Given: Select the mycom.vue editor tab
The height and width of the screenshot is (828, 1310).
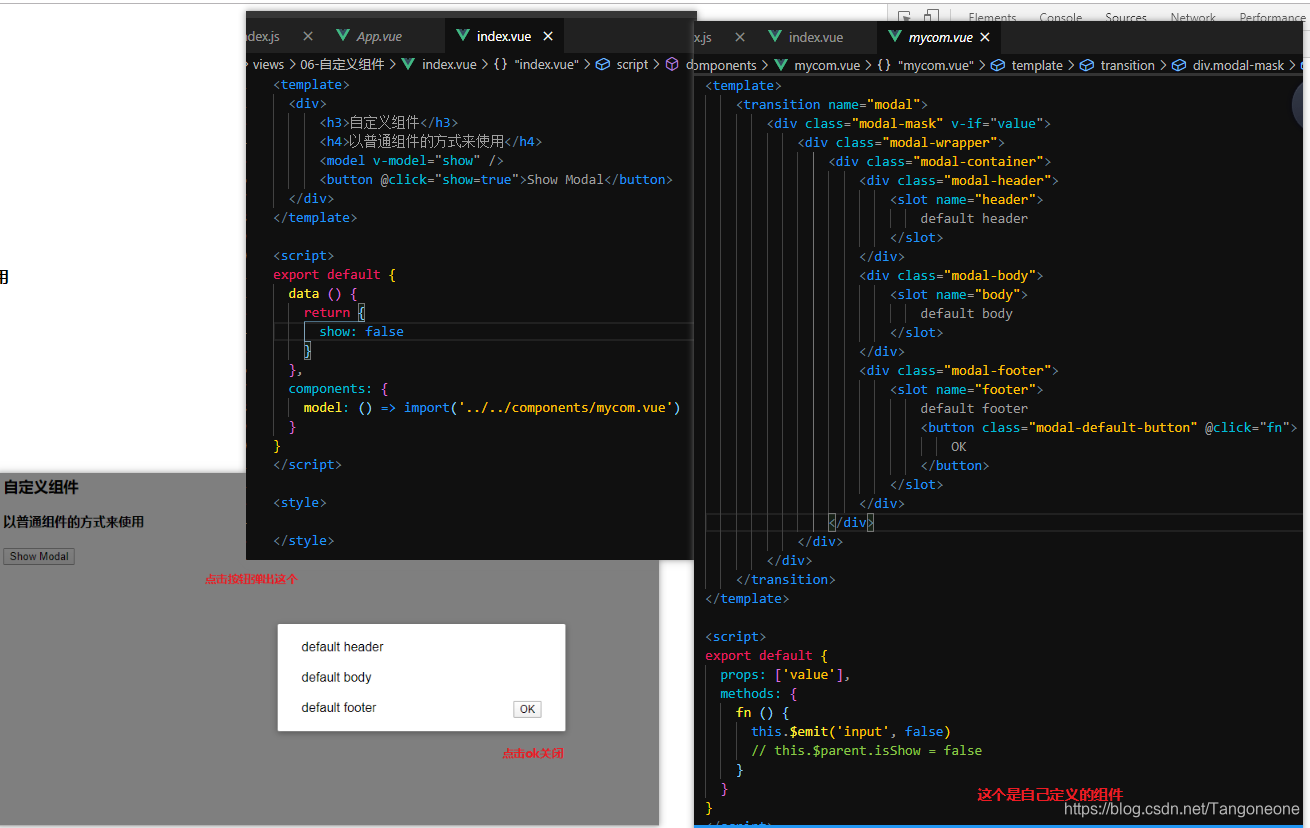Looking at the screenshot, I should (x=939, y=37).
